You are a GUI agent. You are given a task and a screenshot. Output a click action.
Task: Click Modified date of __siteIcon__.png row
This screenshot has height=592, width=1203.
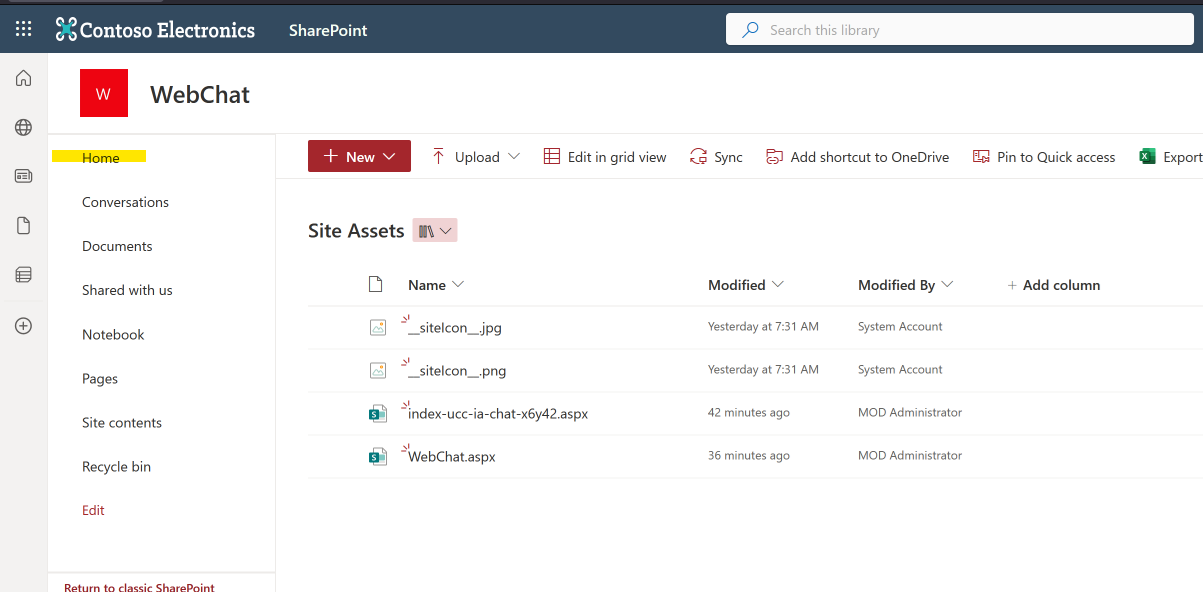pyautogui.click(x=763, y=370)
